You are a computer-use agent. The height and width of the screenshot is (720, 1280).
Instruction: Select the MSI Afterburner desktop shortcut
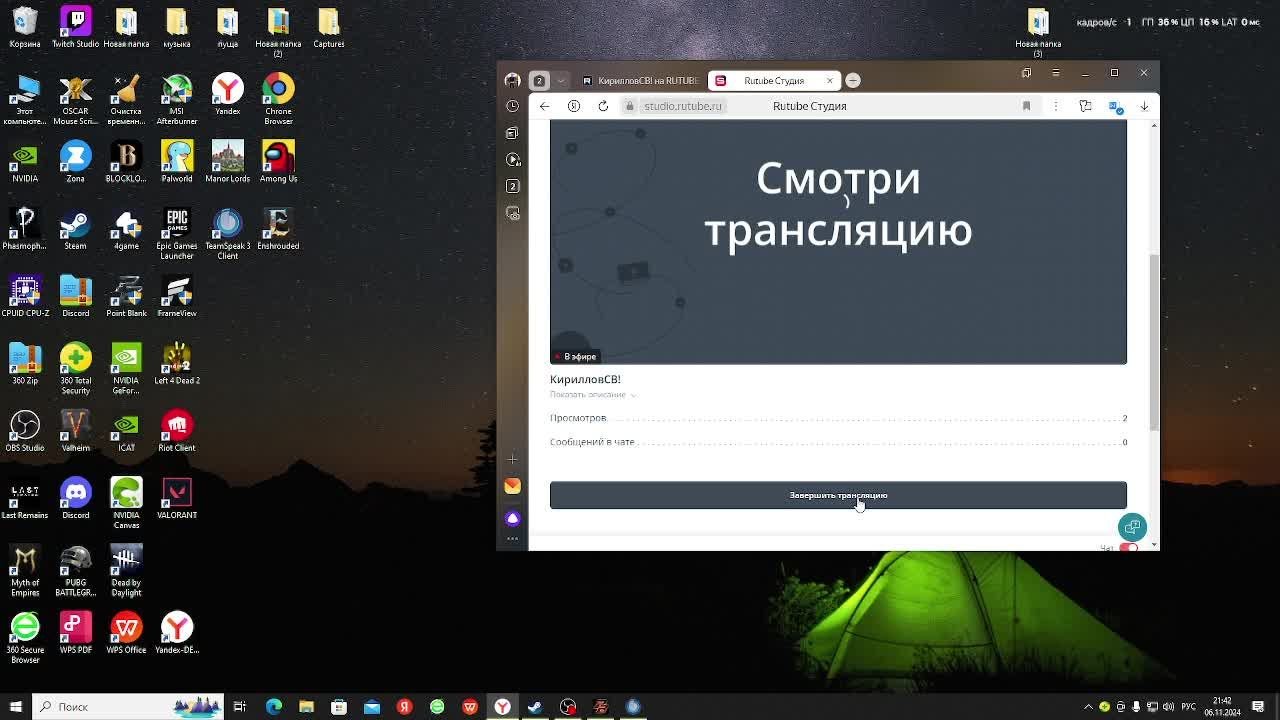(177, 99)
